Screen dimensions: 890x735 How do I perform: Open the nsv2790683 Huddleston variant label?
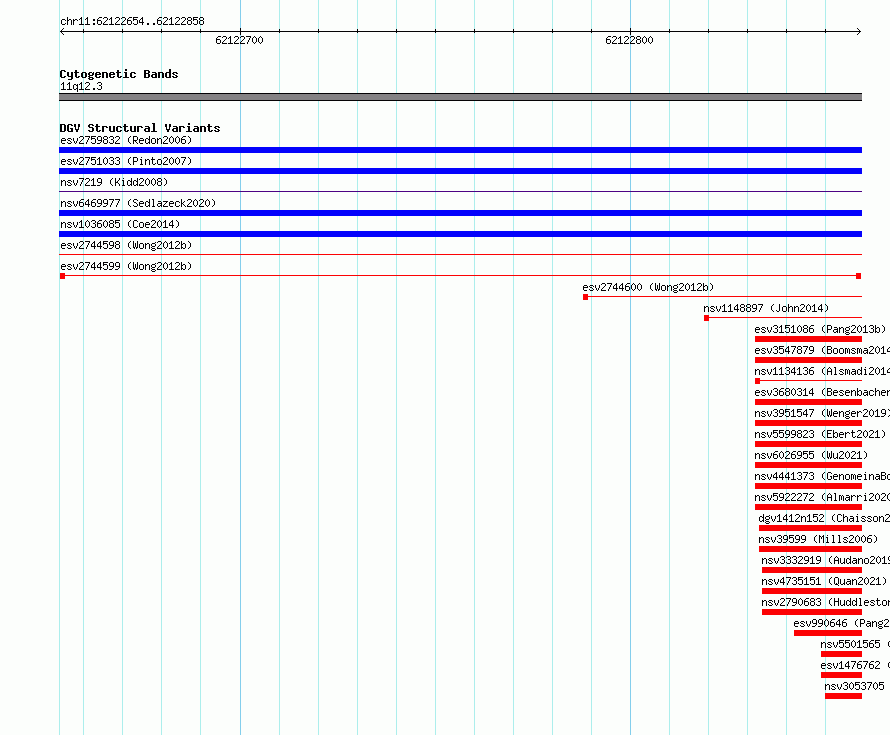click(826, 602)
